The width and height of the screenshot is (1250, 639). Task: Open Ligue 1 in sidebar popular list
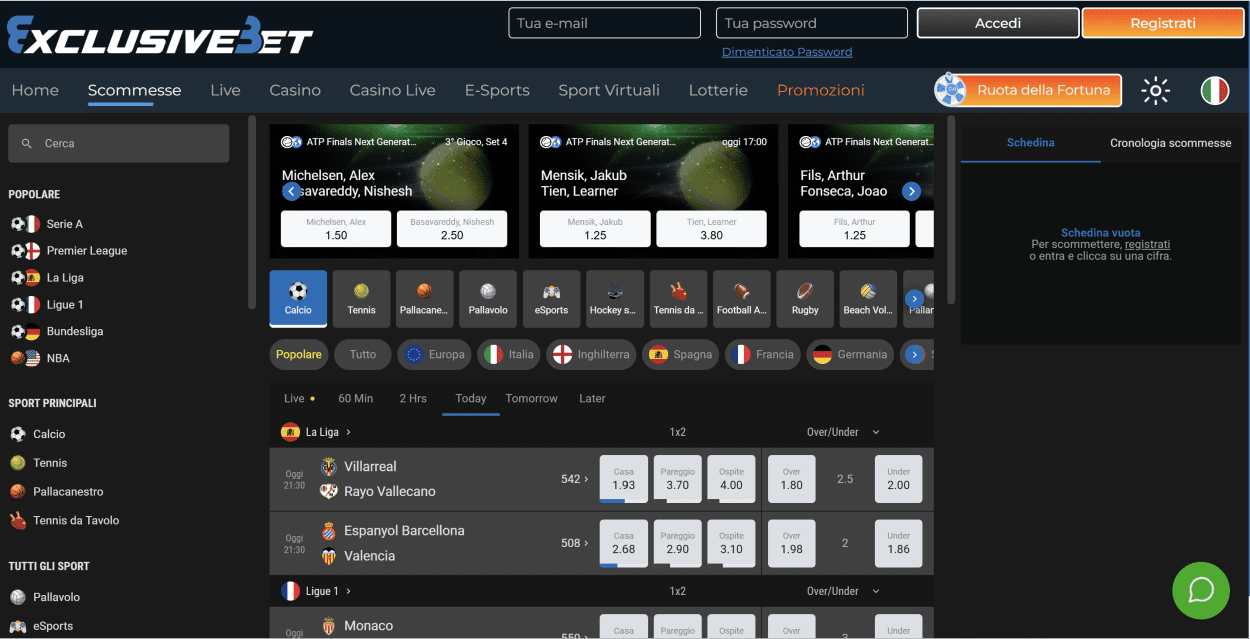pos(65,305)
